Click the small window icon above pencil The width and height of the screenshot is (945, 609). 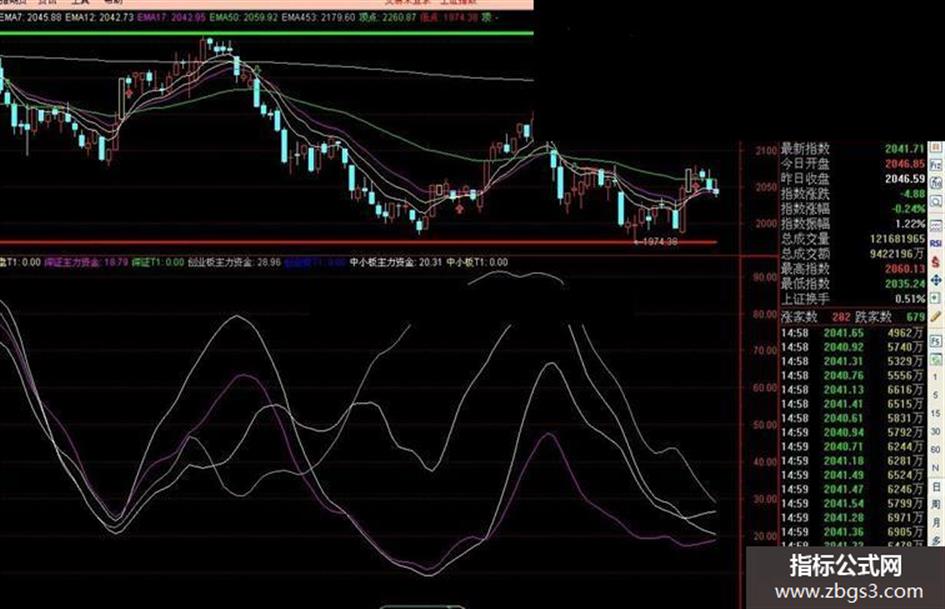tap(936, 298)
